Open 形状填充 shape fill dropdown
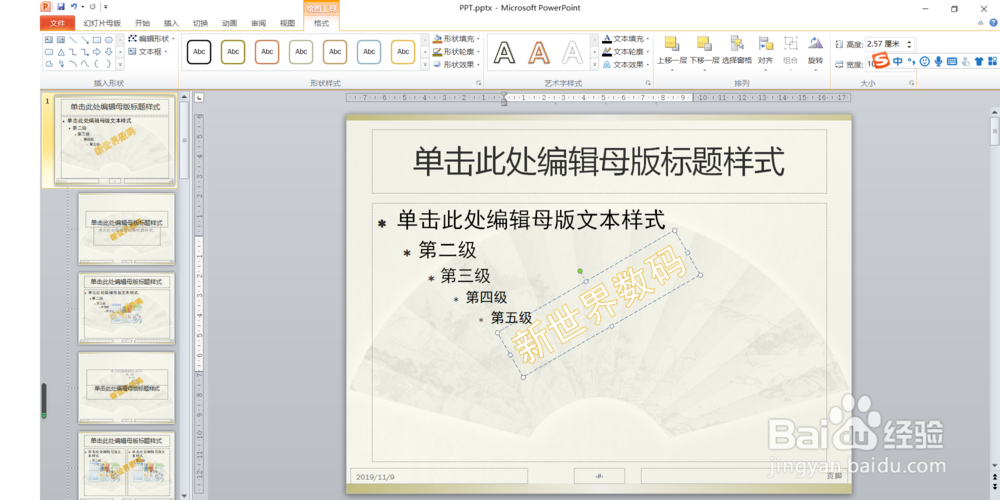Viewport: 1000px width, 500px height. [x=456, y=39]
